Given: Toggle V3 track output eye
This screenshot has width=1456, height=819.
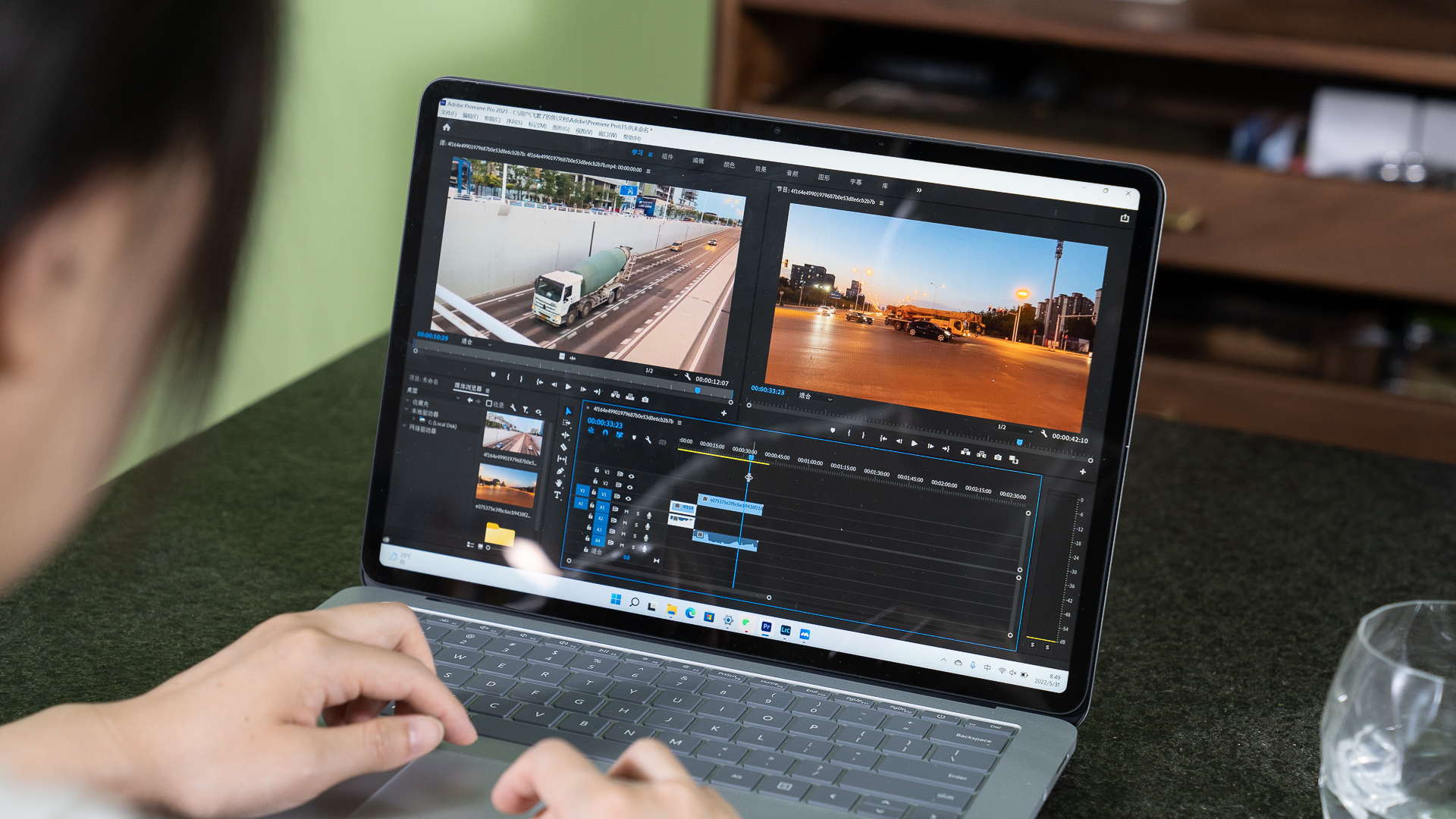Looking at the screenshot, I should pos(632,476).
